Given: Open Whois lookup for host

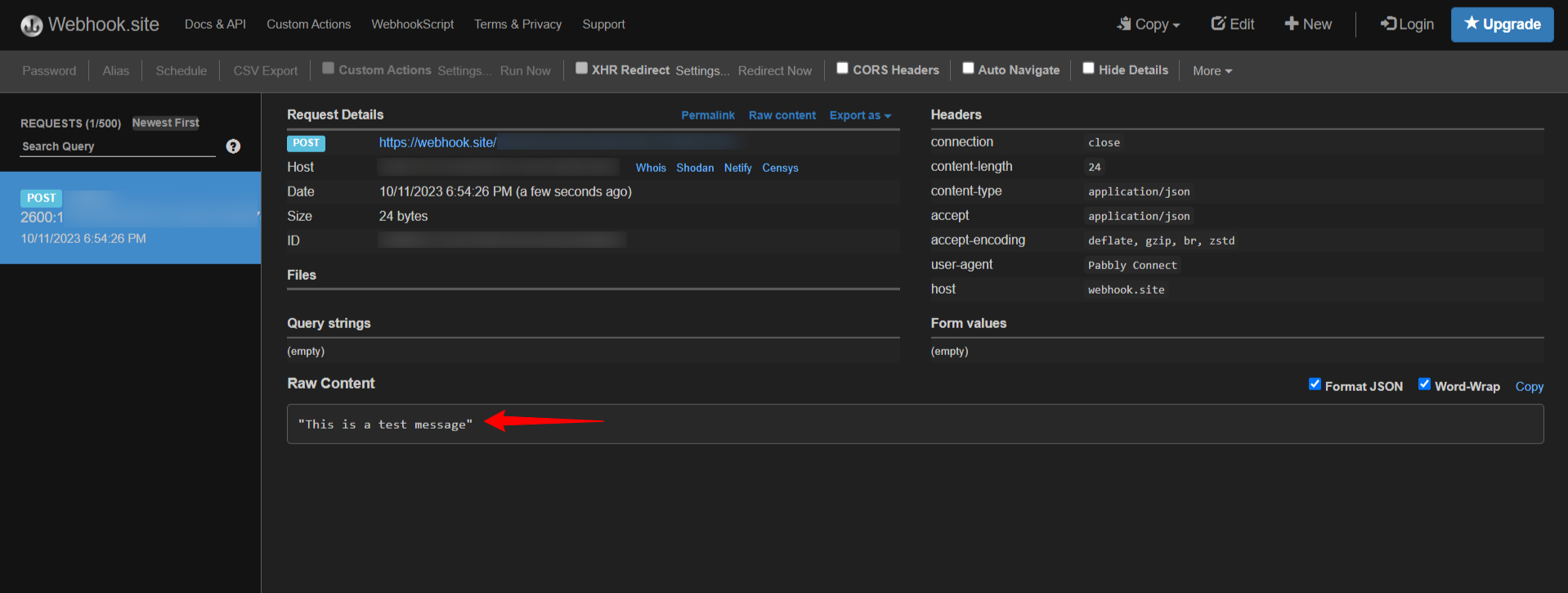Looking at the screenshot, I should (x=651, y=168).
